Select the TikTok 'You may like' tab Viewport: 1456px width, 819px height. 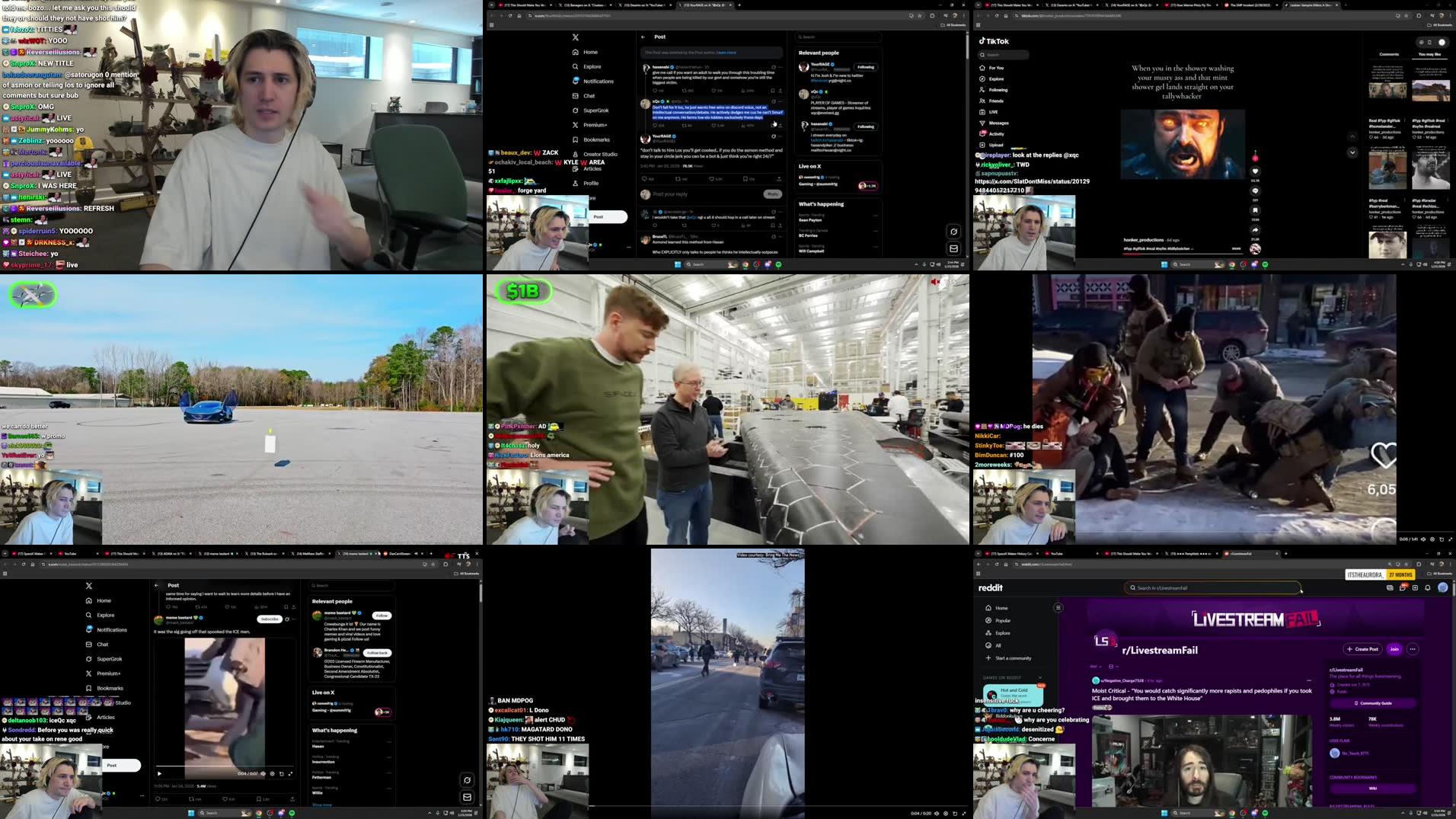(x=1429, y=54)
